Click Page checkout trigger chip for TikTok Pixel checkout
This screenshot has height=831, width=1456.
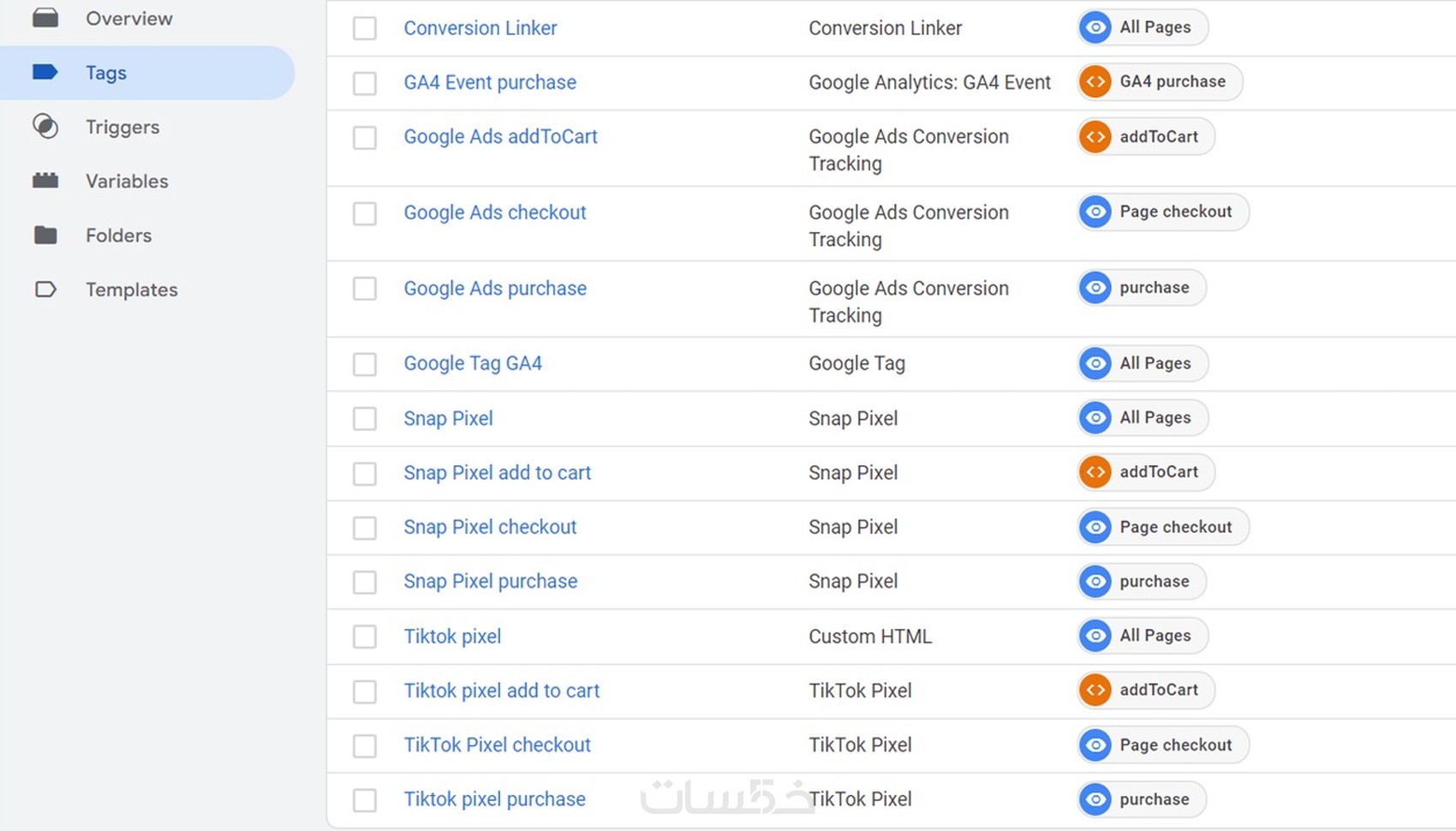1163,745
